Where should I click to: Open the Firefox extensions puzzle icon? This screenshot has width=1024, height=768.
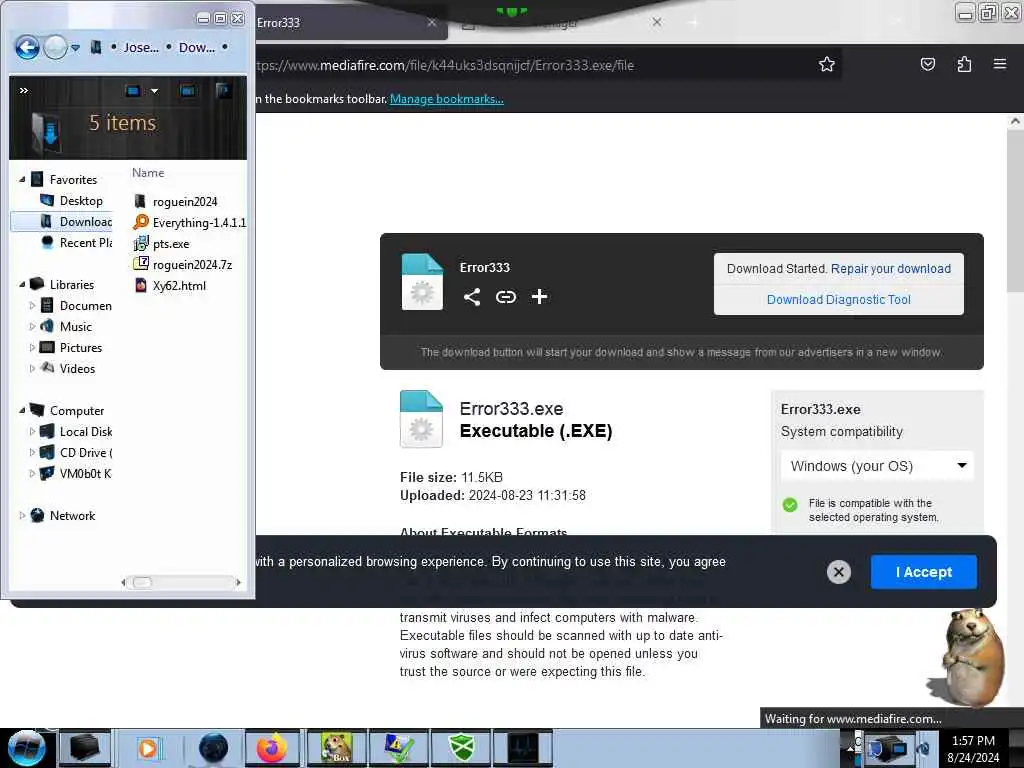pyautogui.click(x=964, y=64)
